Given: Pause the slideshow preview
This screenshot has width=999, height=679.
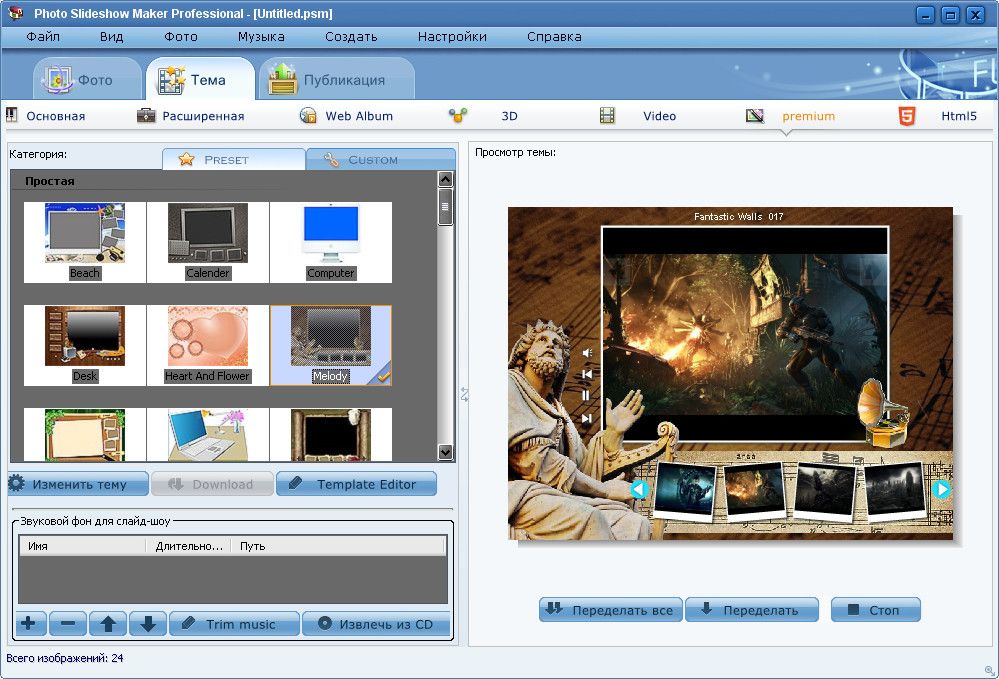Looking at the screenshot, I should (587, 396).
